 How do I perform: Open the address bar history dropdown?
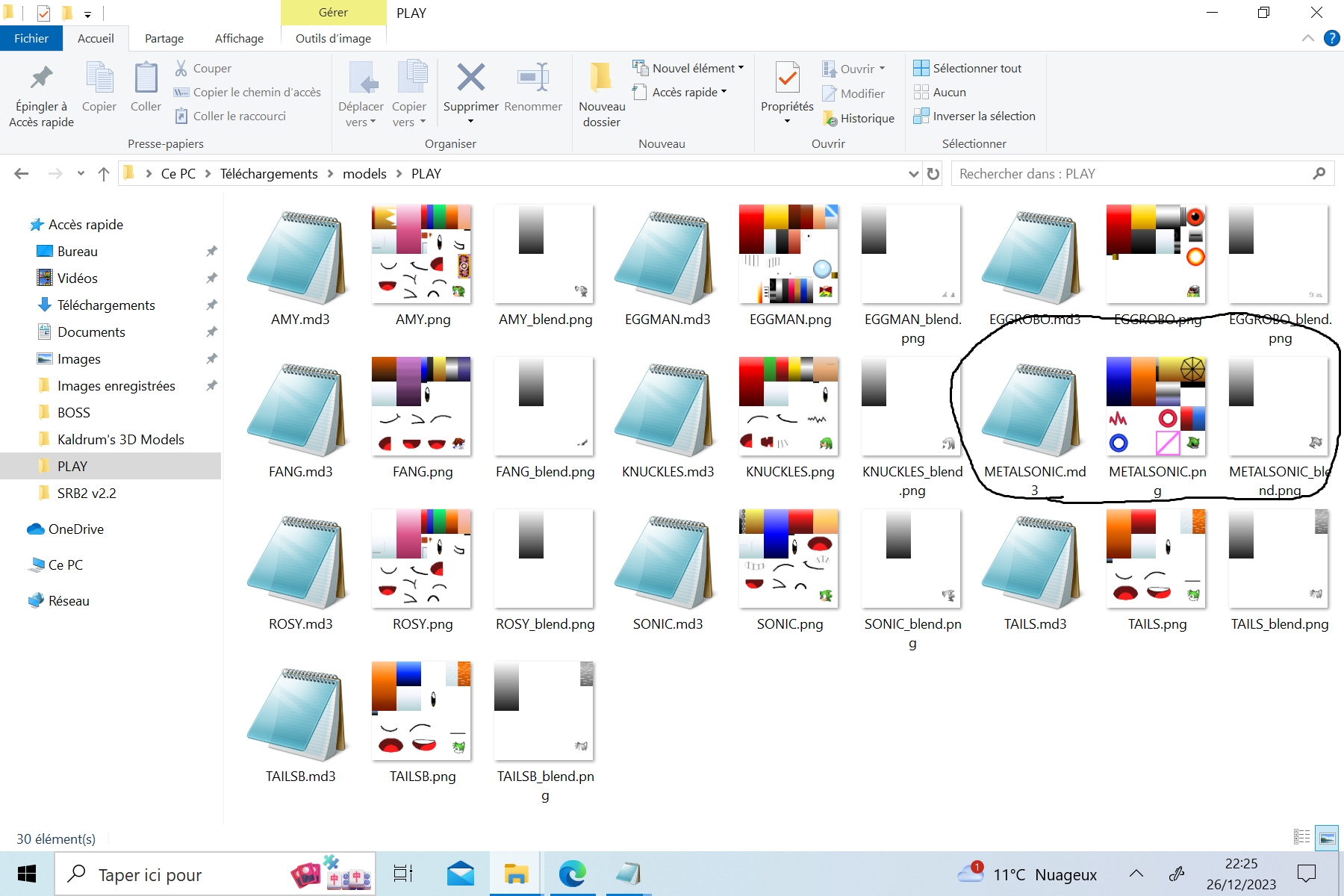pyautogui.click(x=913, y=174)
